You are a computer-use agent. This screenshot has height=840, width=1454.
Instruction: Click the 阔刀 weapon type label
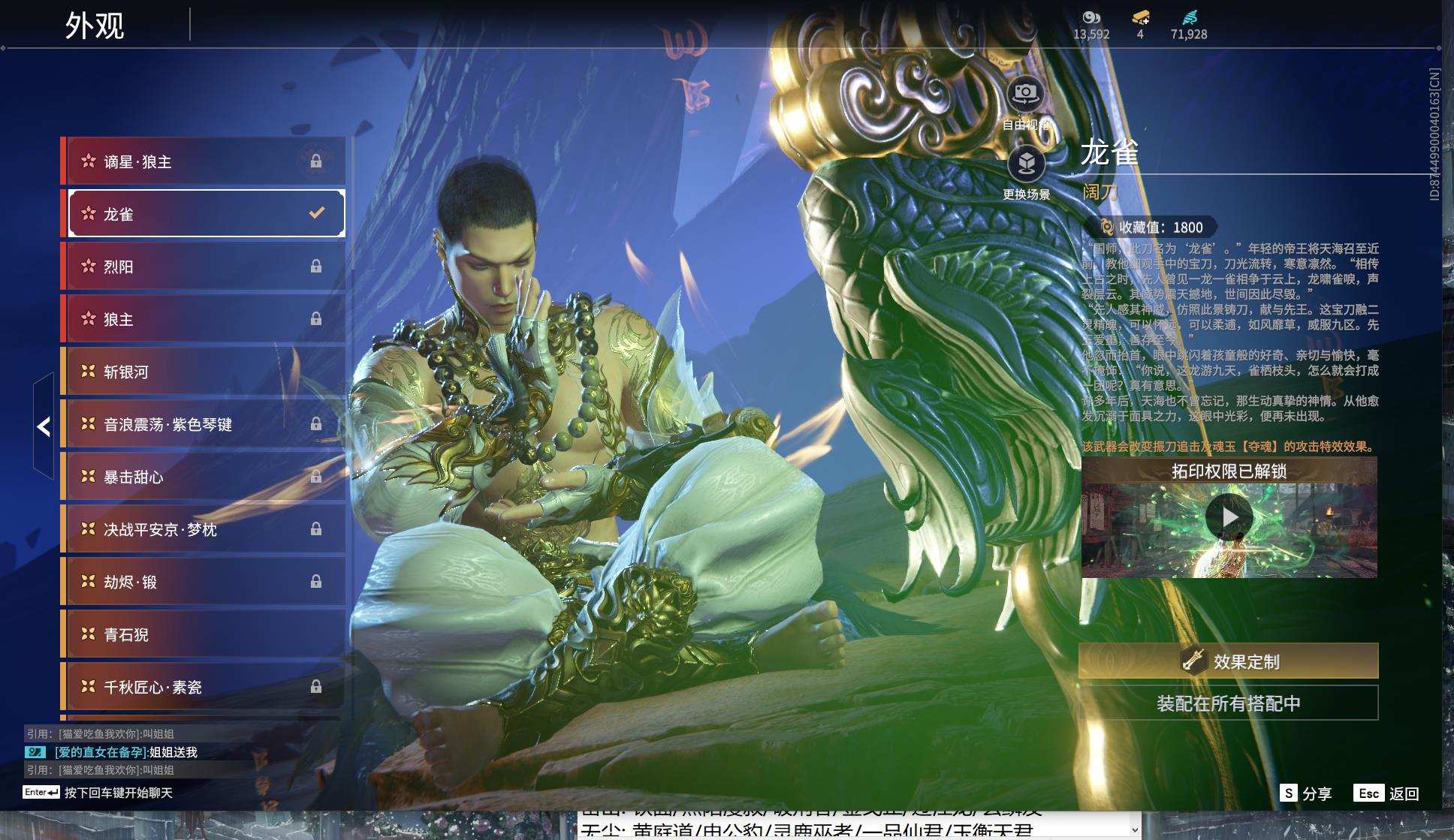1100,192
